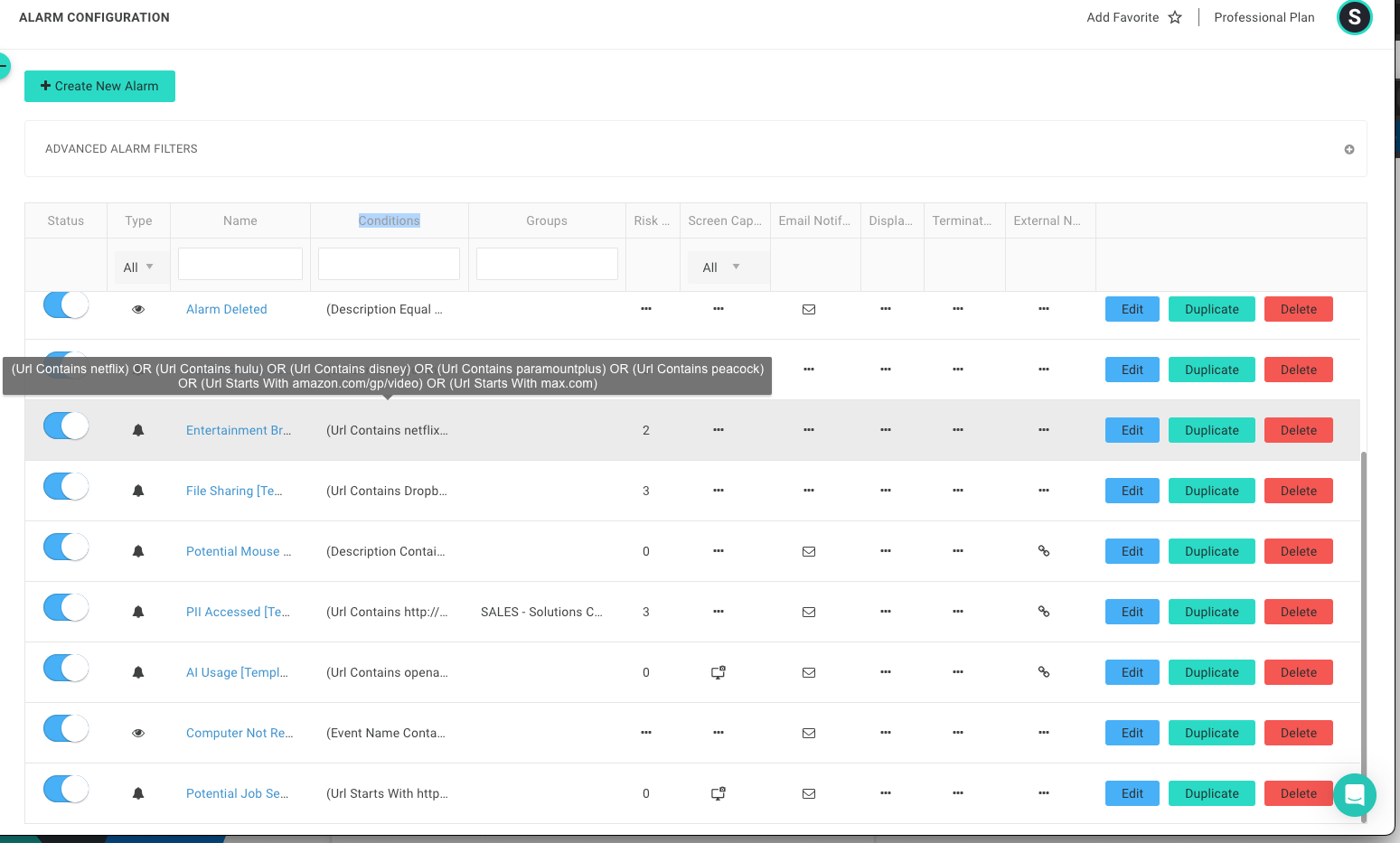Click the S profile avatar

(x=1354, y=17)
